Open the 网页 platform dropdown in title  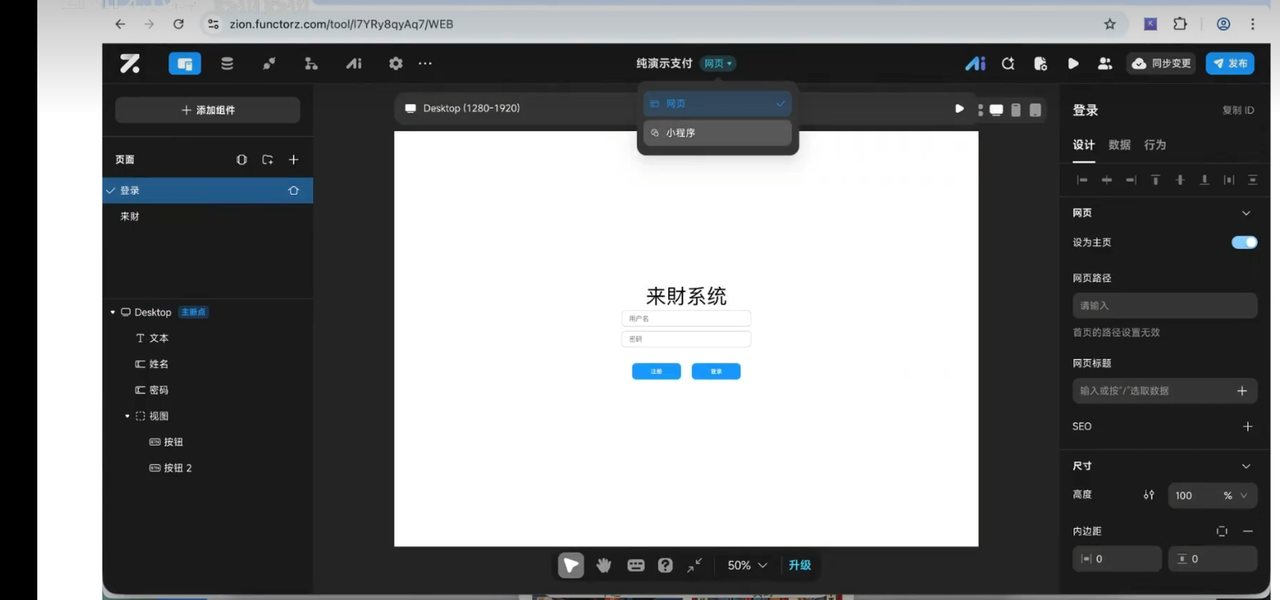coord(718,63)
